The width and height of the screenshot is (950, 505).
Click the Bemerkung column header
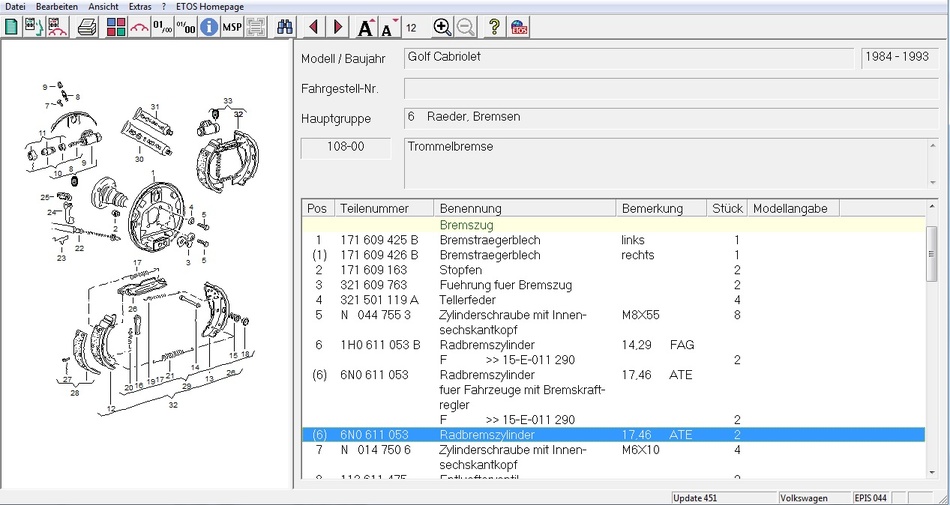coord(662,208)
